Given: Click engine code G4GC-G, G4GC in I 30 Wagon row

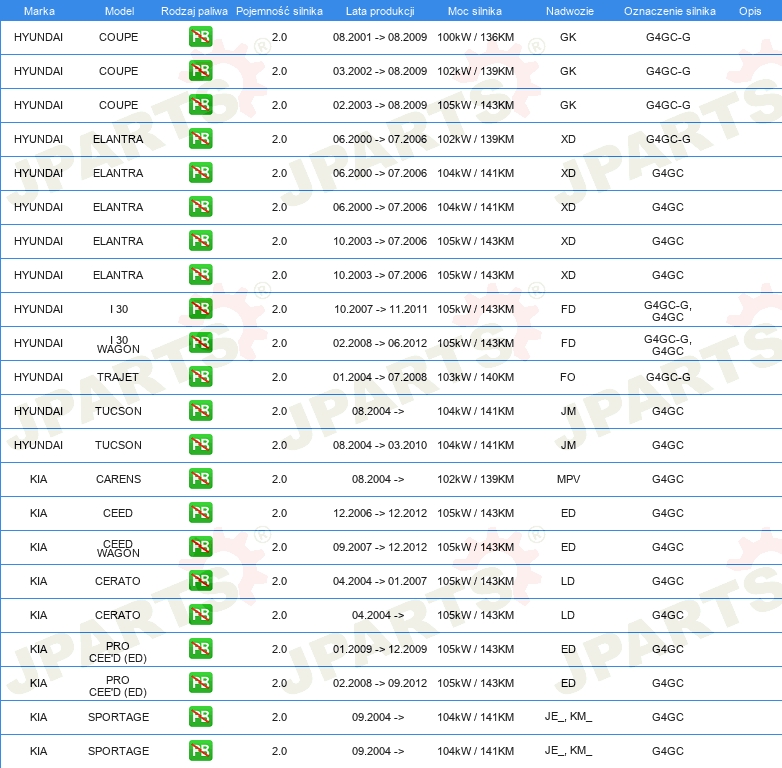Looking at the screenshot, I should (668, 345).
